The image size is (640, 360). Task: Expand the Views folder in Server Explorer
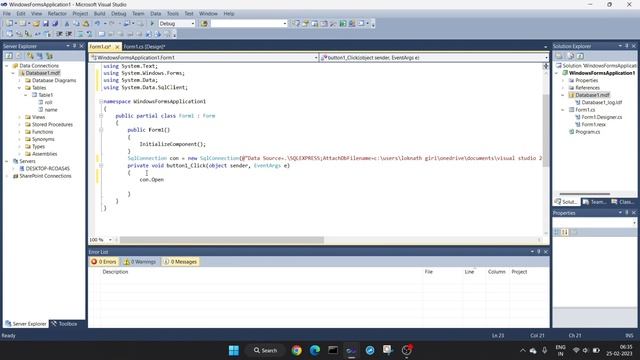[19, 117]
